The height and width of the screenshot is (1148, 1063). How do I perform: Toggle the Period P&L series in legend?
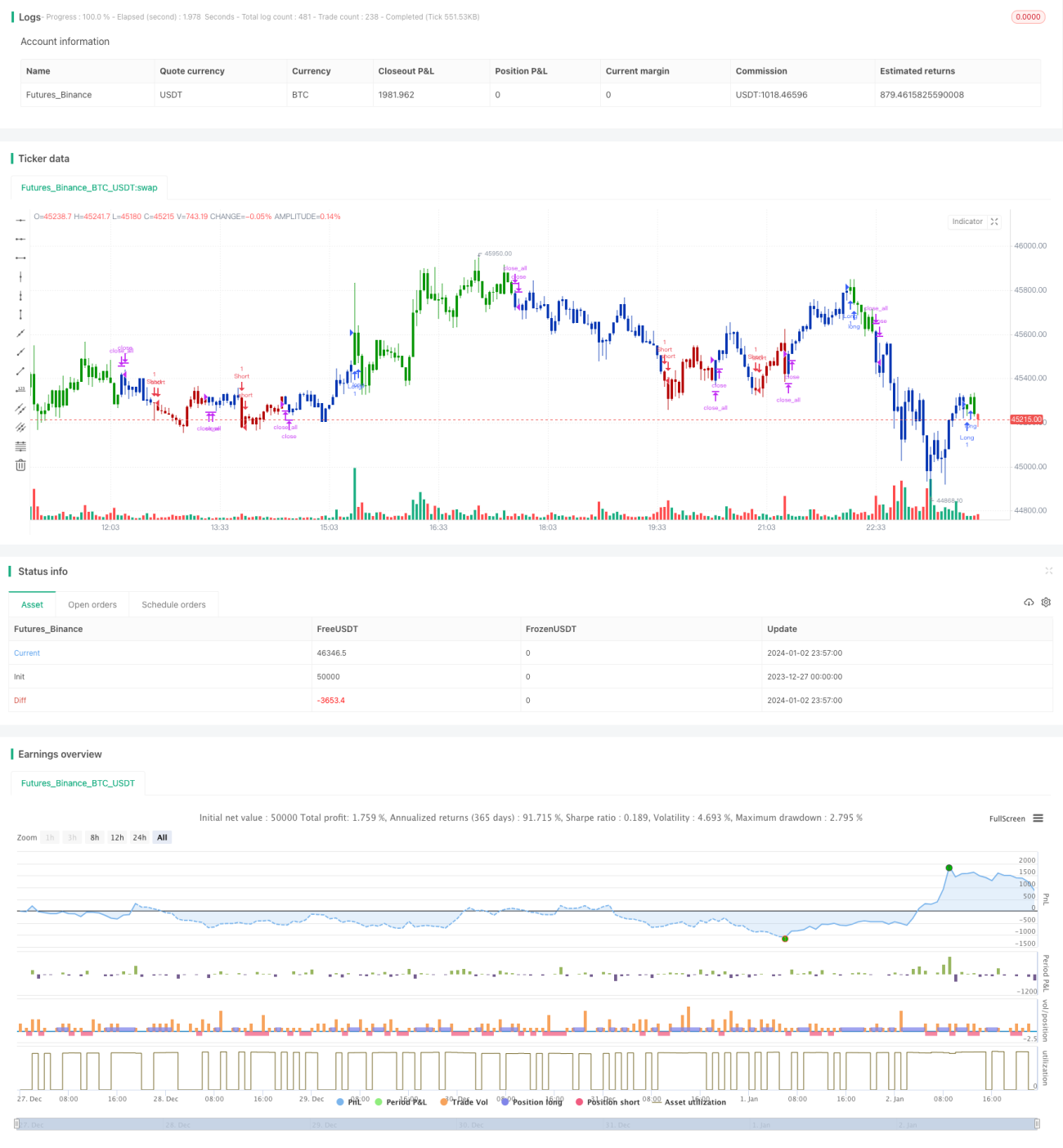[401, 1102]
